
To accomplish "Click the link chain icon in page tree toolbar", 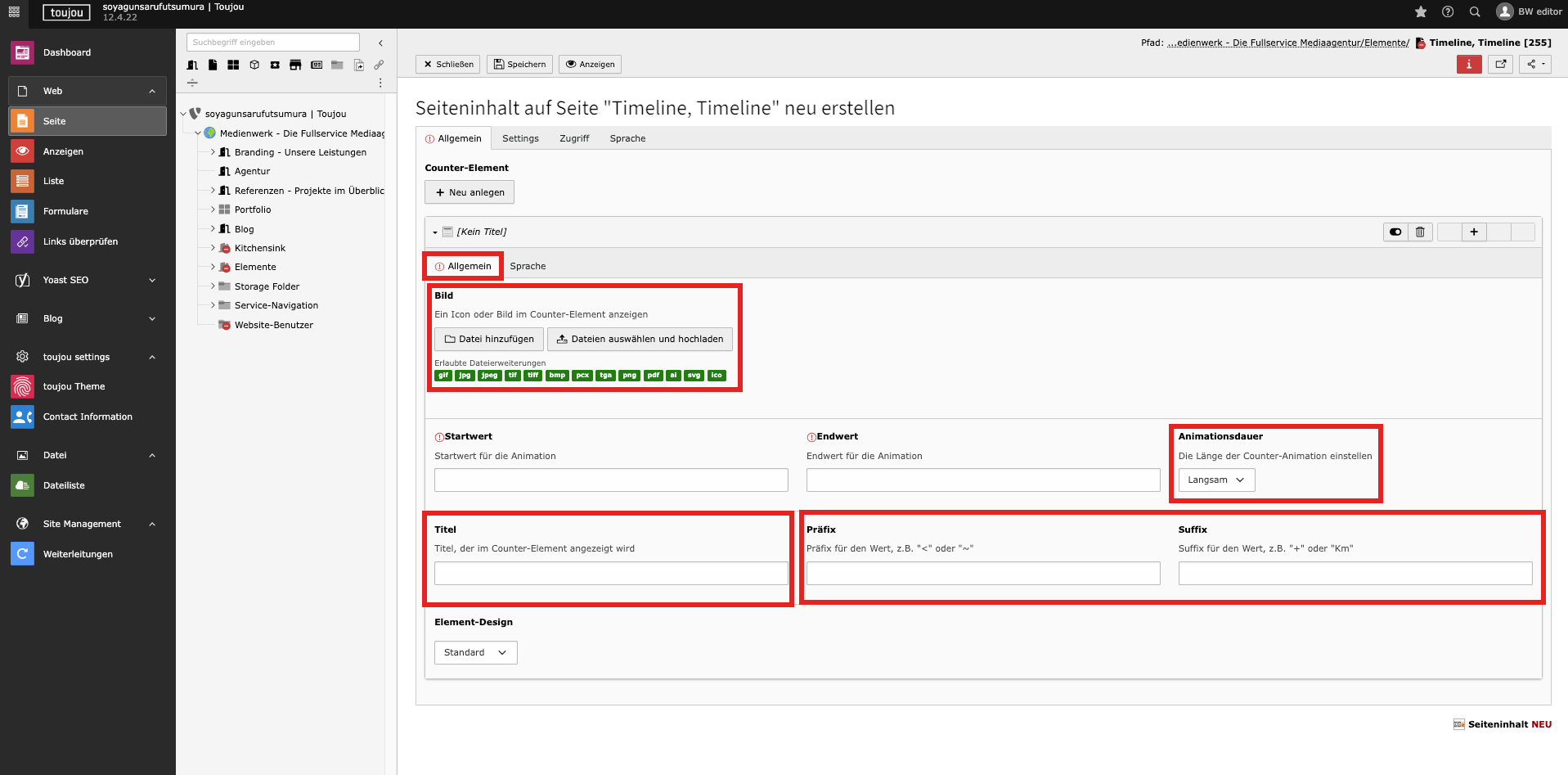I will 379,65.
